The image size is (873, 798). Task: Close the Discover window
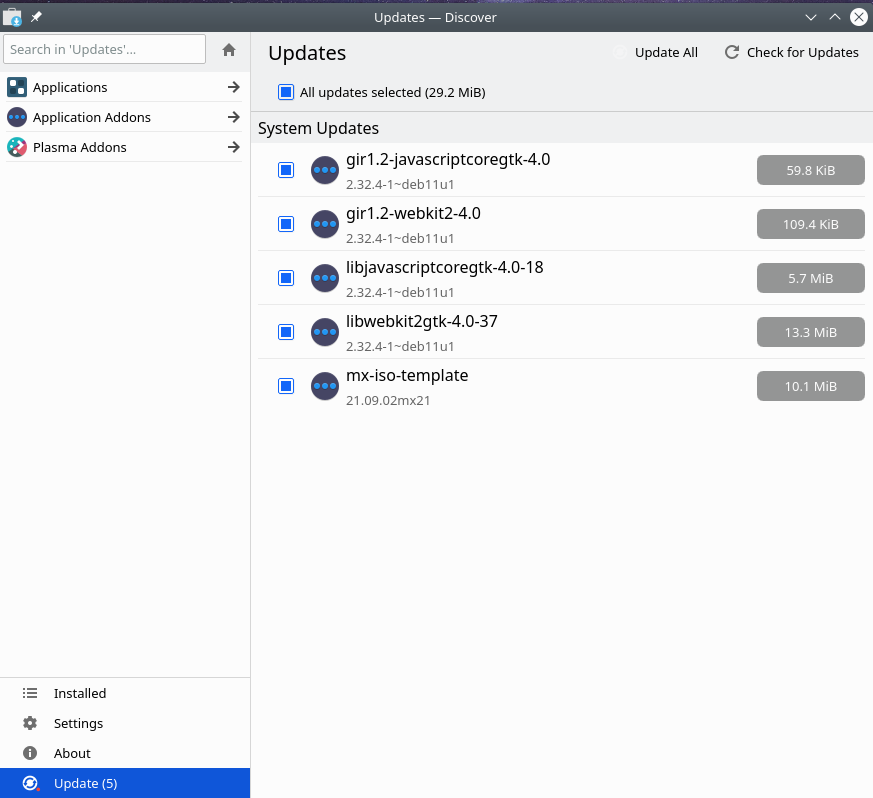[859, 17]
